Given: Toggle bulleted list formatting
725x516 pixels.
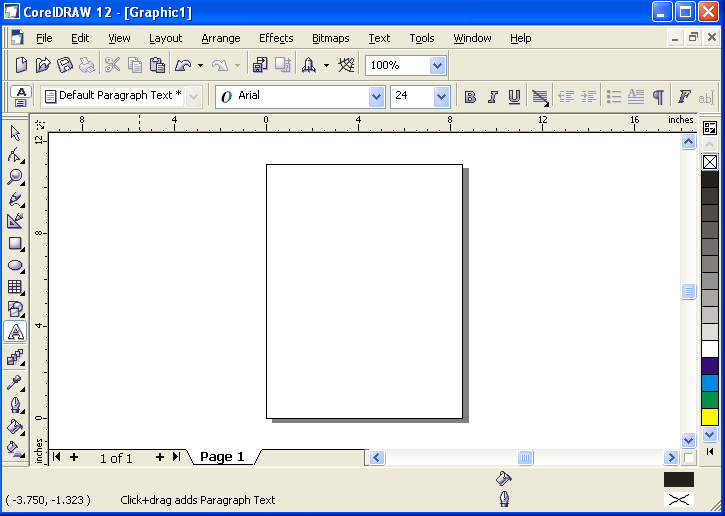Looking at the screenshot, I should [614, 97].
